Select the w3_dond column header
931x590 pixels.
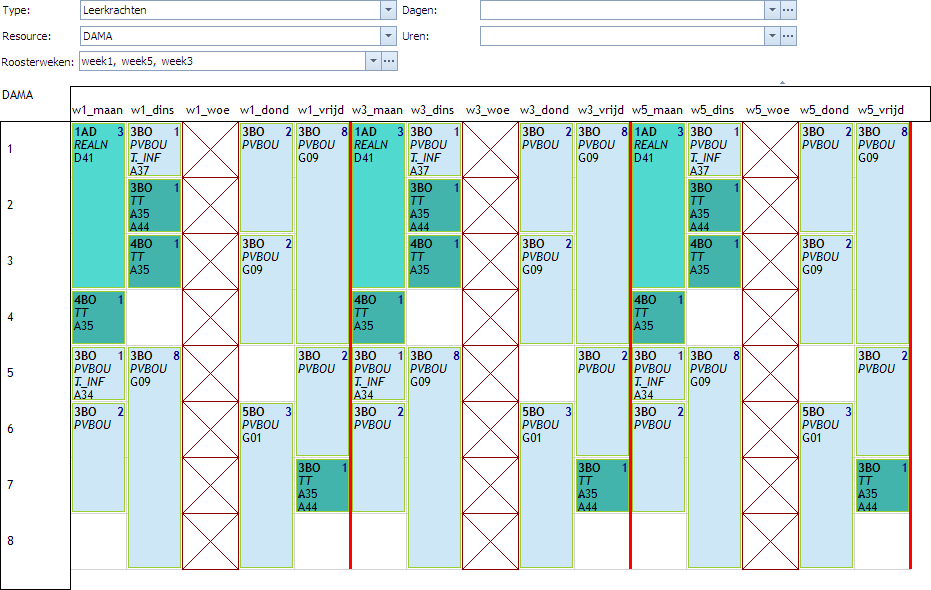point(544,110)
